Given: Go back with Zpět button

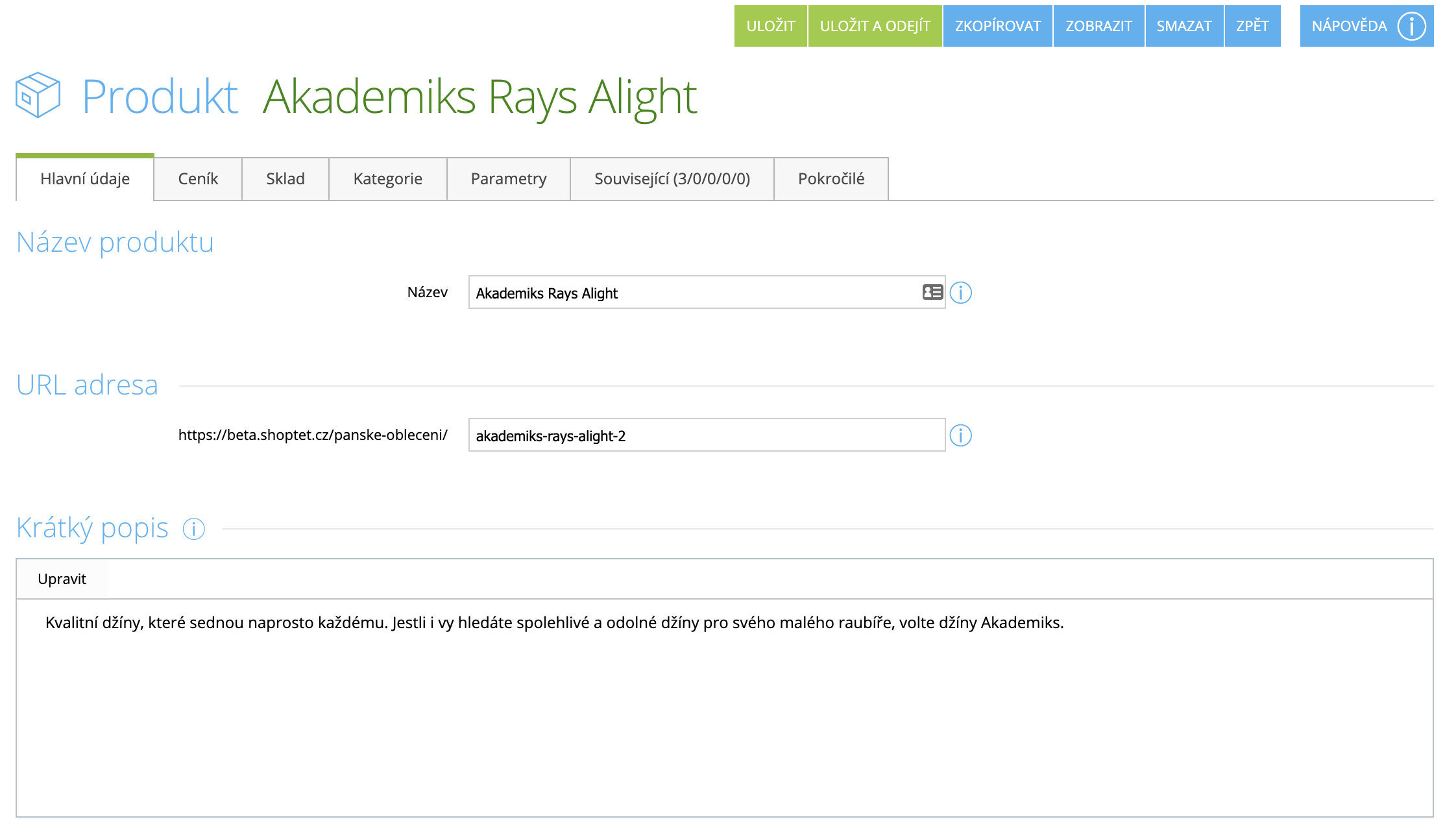Looking at the screenshot, I should 1252,26.
